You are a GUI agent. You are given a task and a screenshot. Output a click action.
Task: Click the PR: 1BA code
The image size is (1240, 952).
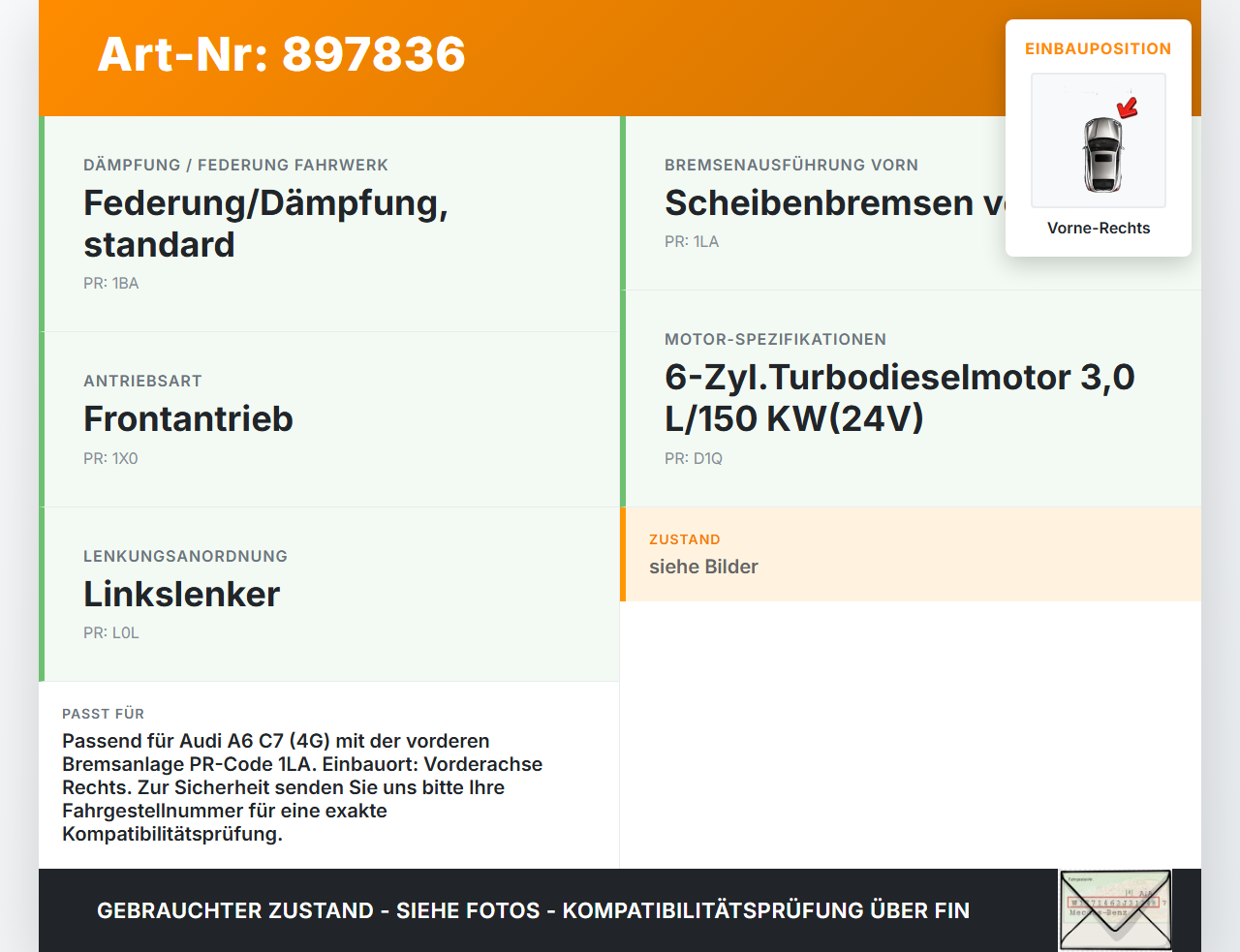111,284
